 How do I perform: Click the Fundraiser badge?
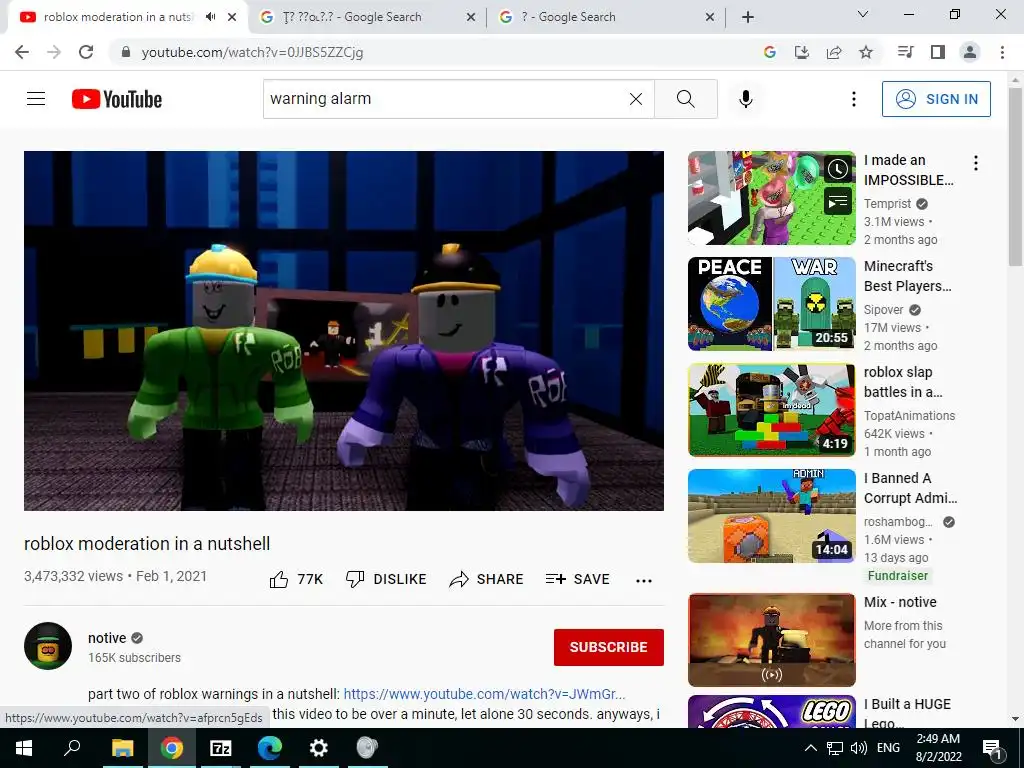pos(897,575)
